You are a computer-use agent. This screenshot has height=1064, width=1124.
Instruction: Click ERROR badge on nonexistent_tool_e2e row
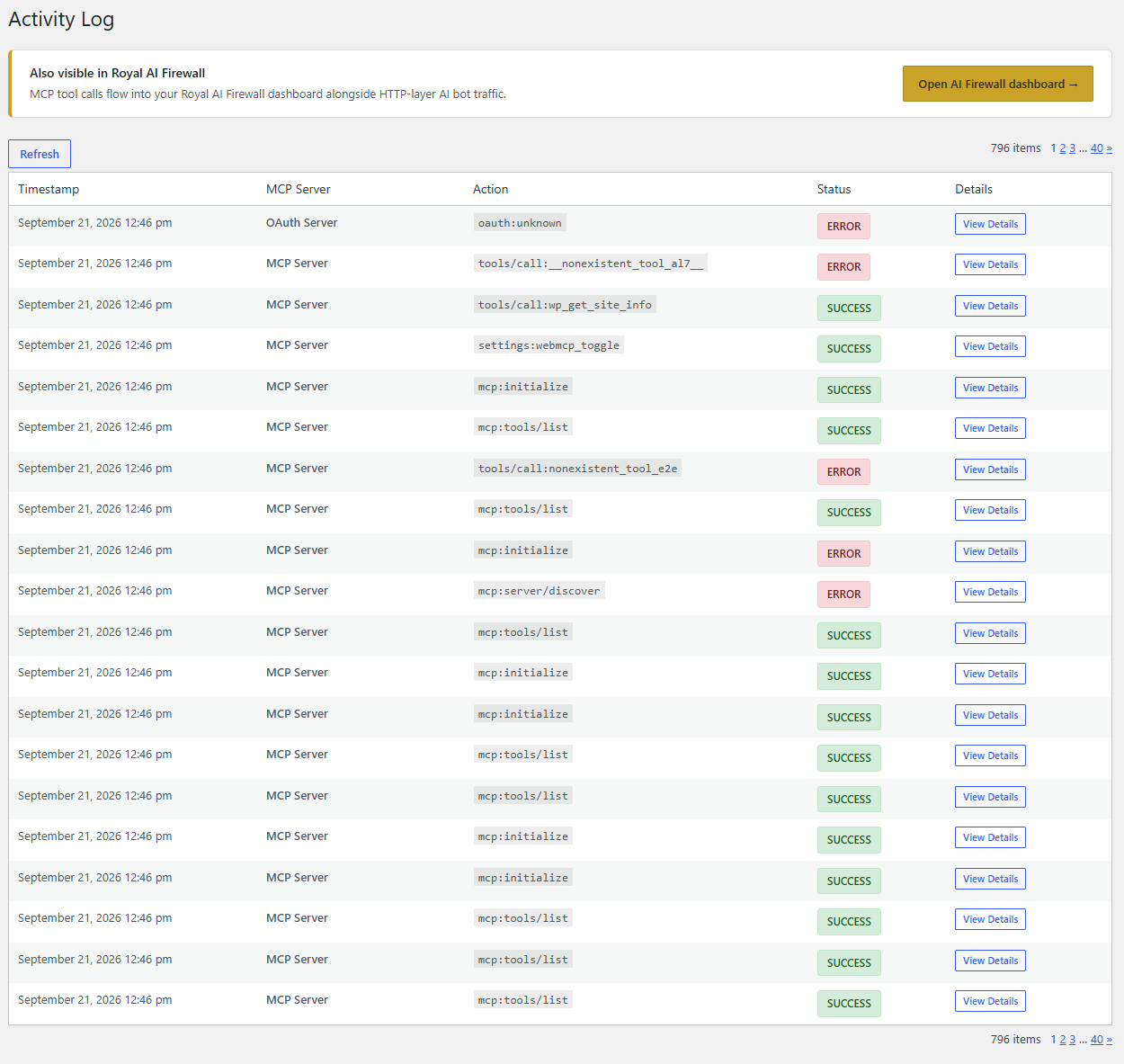click(843, 472)
